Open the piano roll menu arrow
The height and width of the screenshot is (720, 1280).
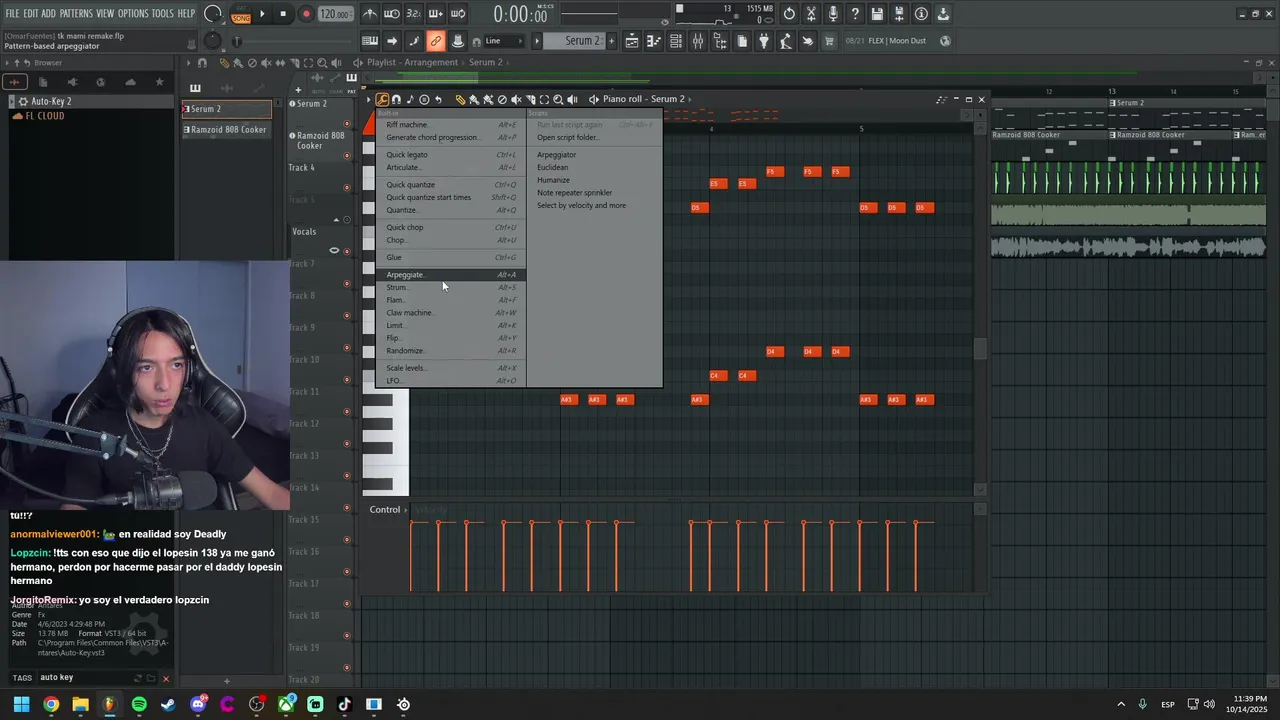click(x=369, y=99)
